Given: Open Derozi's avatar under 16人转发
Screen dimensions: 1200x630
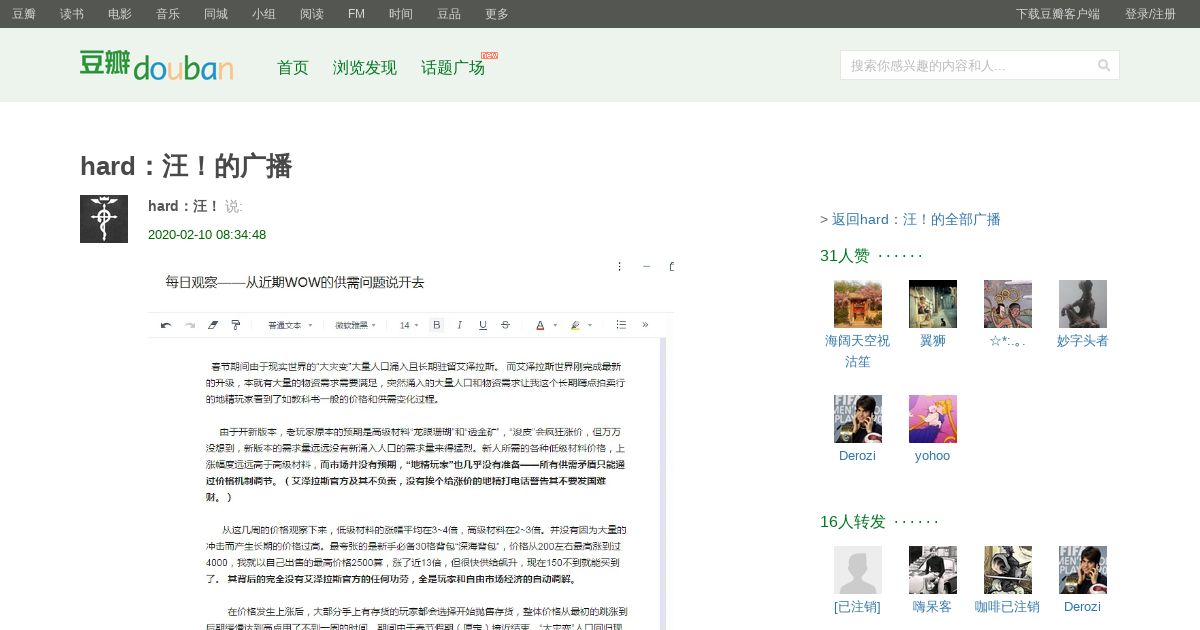Looking at the screenshot, I should (1083, 570).
